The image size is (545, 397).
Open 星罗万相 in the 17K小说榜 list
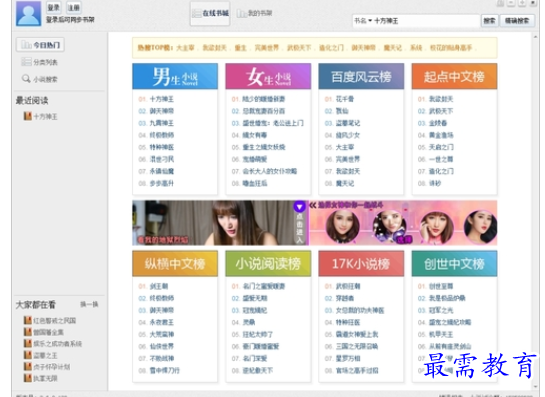click(348, 358)
